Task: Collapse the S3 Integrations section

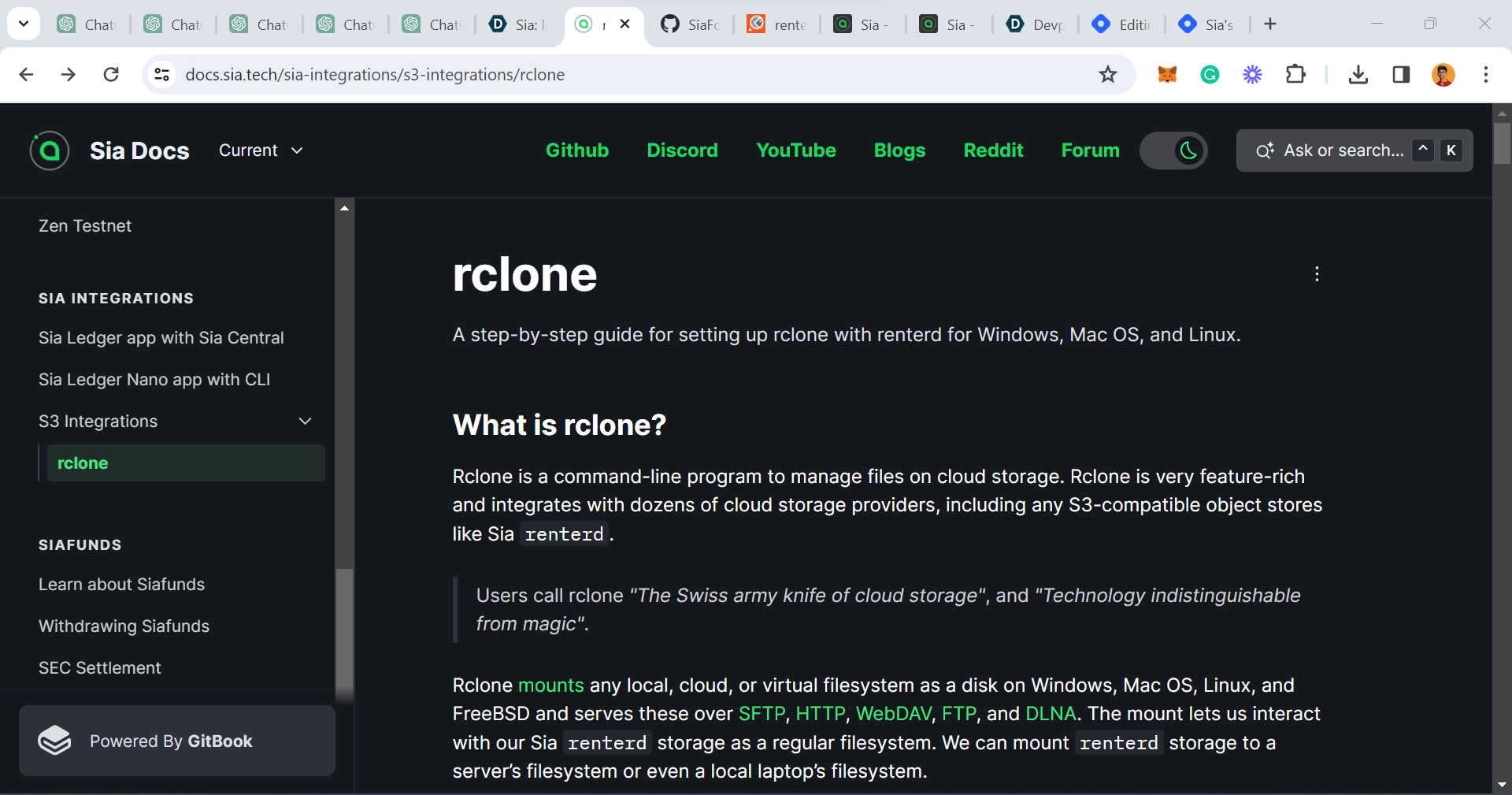Action: (x=306, y=422)
